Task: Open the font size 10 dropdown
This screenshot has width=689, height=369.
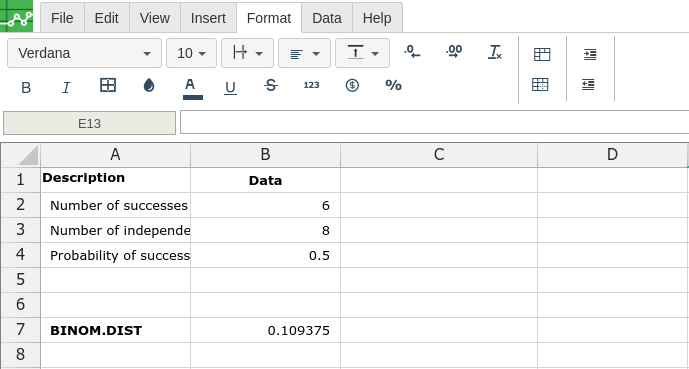Action: 191,53
